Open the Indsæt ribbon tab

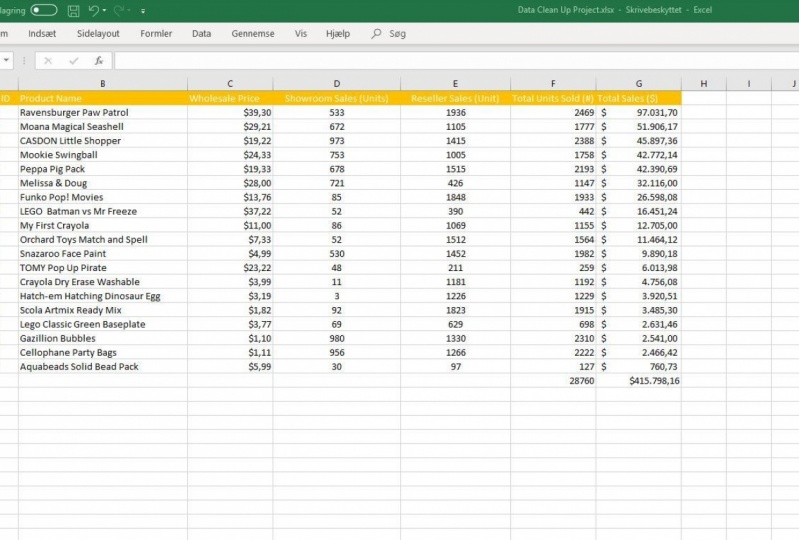click(x=42, y=34)
